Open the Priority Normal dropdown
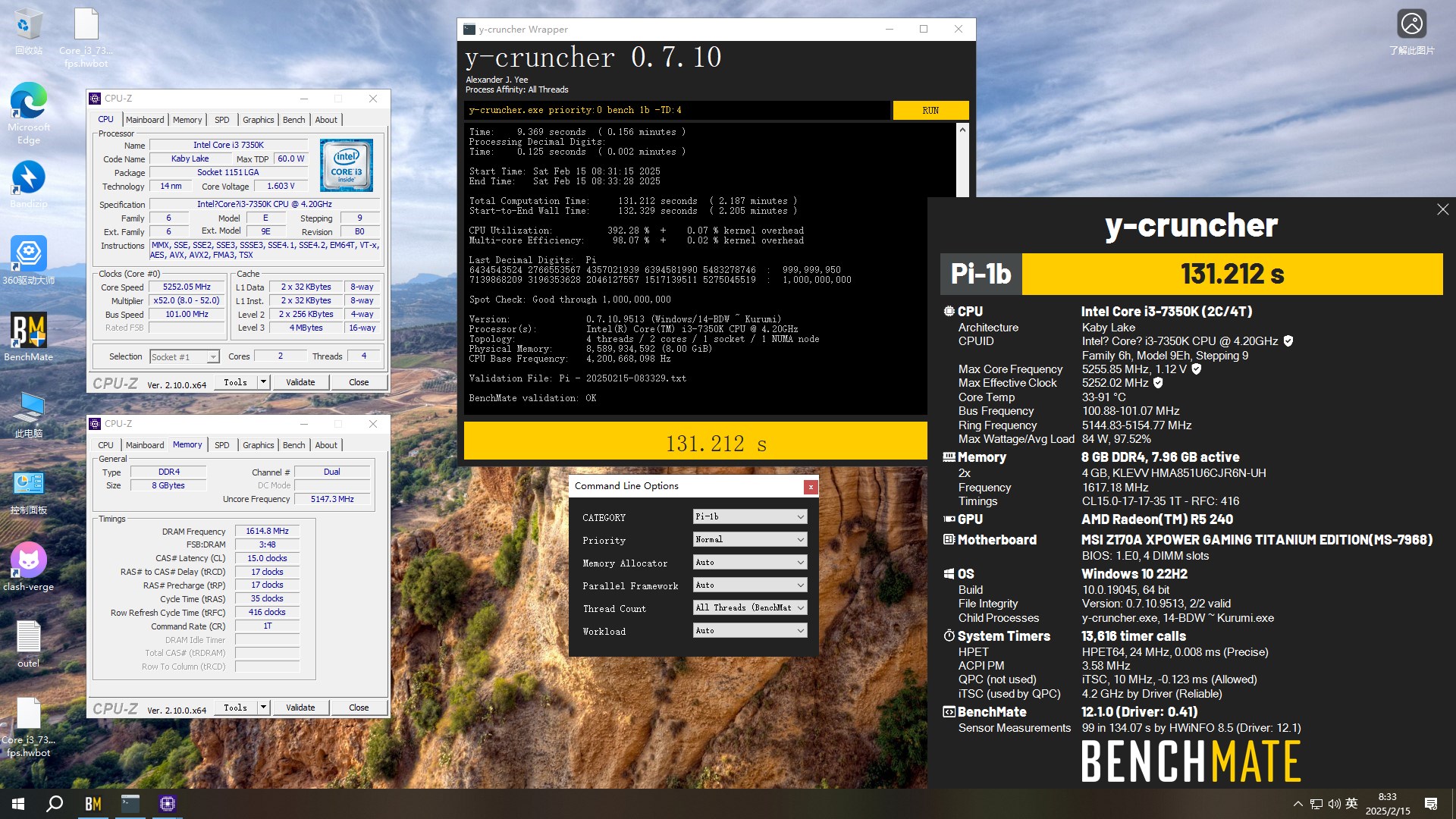 pyautogui.click(x=750, y=539)
